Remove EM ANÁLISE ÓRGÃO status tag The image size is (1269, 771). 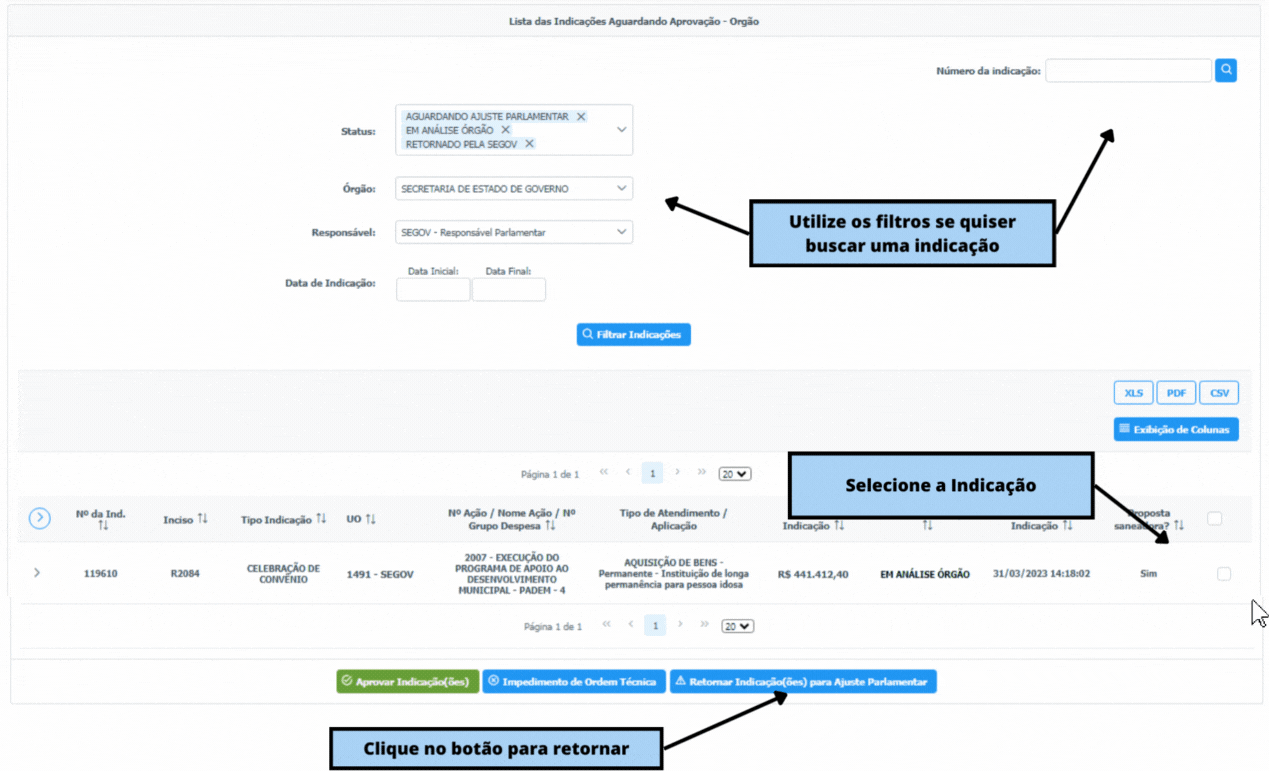[505, 130]
